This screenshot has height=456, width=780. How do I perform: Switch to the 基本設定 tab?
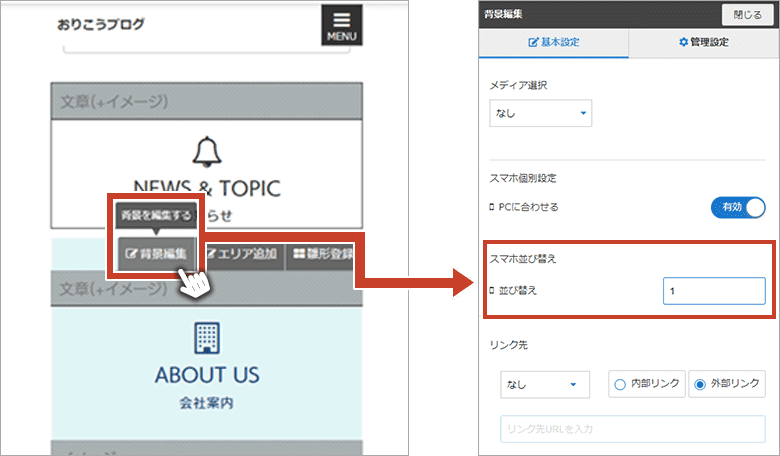(x=553, y=43)
